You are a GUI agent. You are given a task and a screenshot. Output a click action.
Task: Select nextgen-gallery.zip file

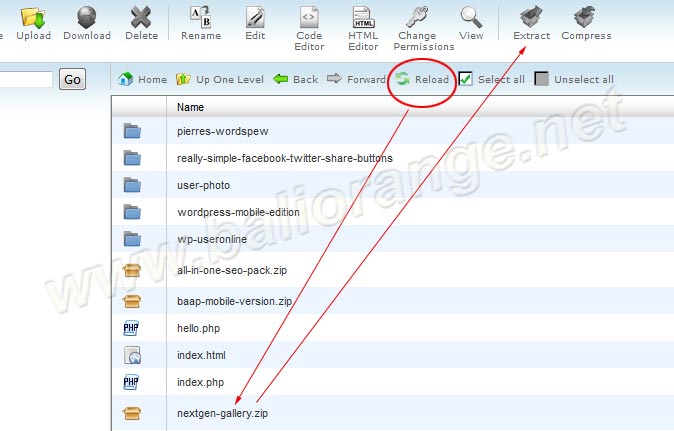(x=222, y=412)
